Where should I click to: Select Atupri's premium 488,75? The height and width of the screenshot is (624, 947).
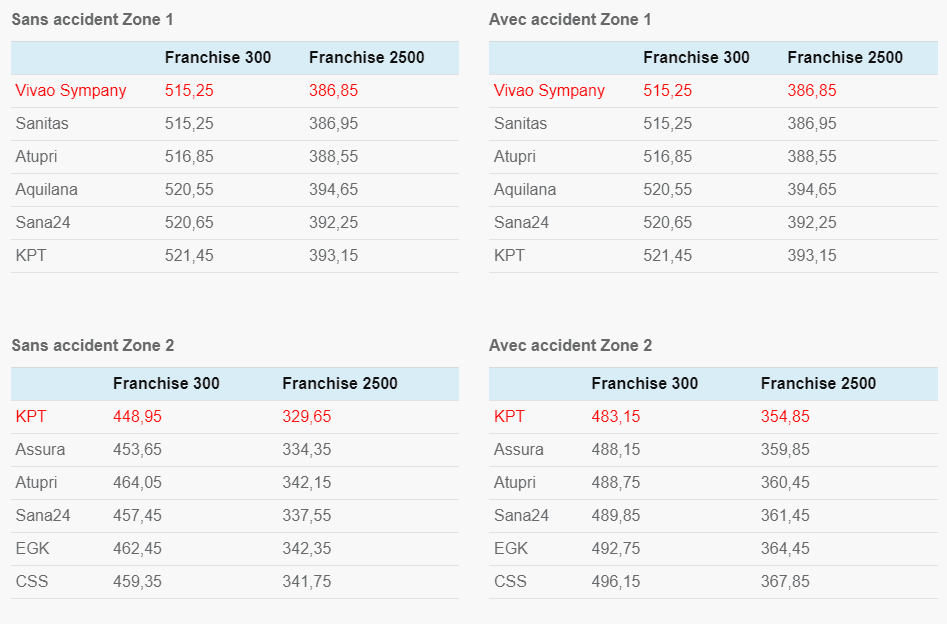pos(615,483)
